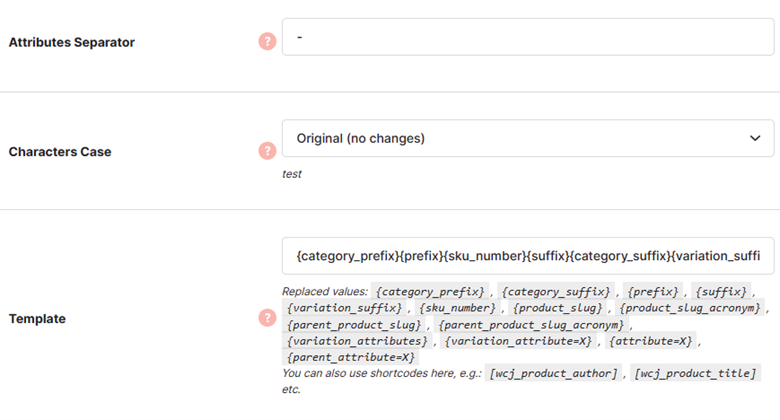Viewport: 780px width, 420px height.
Task: Open the Characters Case dropdown
Action: pos(528,138)
